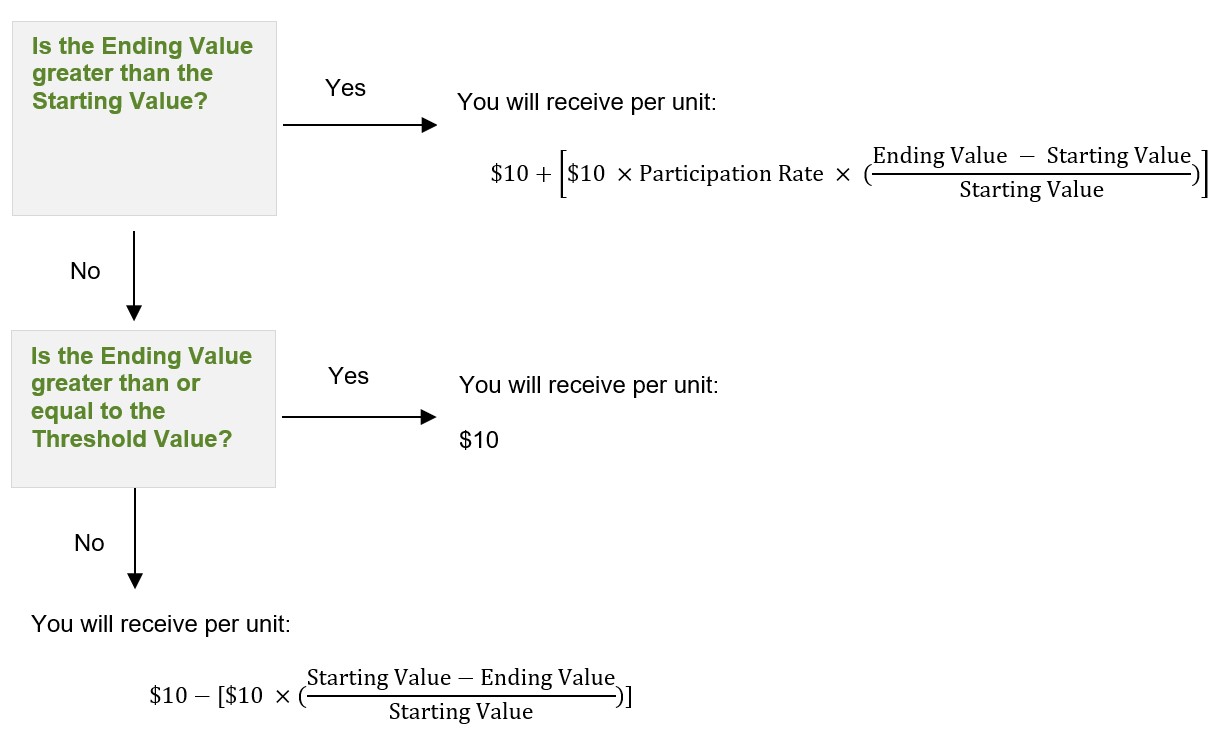
Task: Click 'Participation Rate' in the formula
Action: tap(731, 174)
